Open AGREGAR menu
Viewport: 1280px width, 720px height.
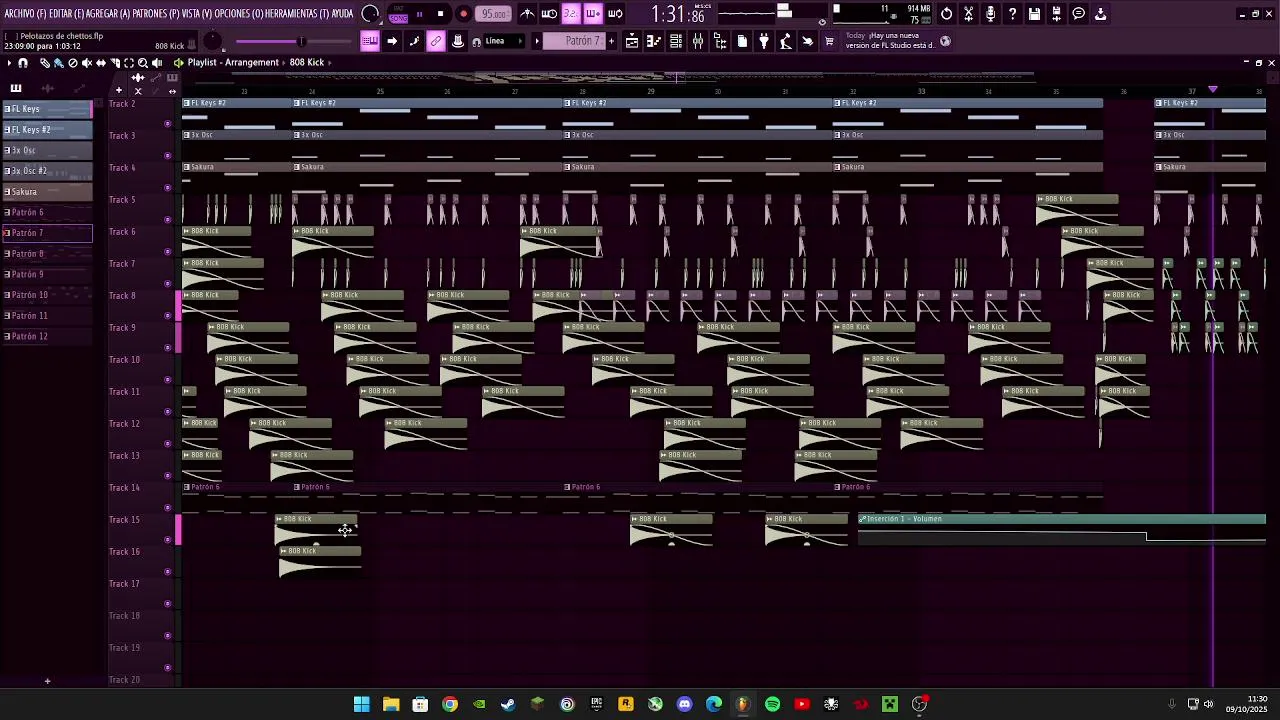107,14
